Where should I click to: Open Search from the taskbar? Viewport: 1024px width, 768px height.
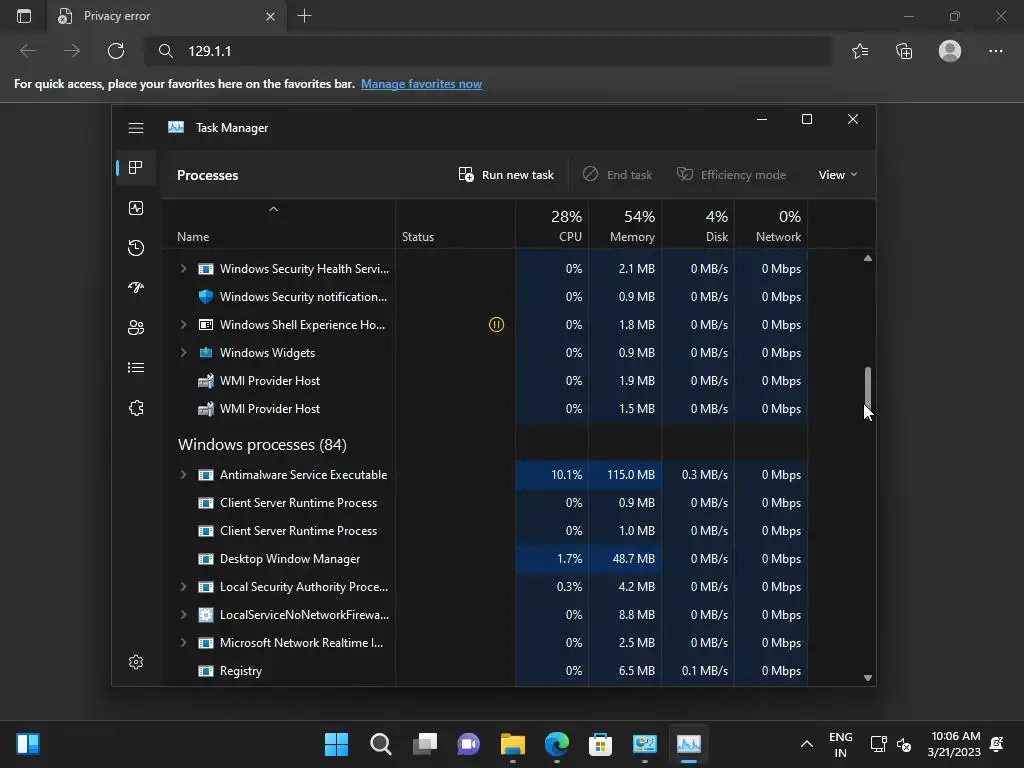(381, 744)
